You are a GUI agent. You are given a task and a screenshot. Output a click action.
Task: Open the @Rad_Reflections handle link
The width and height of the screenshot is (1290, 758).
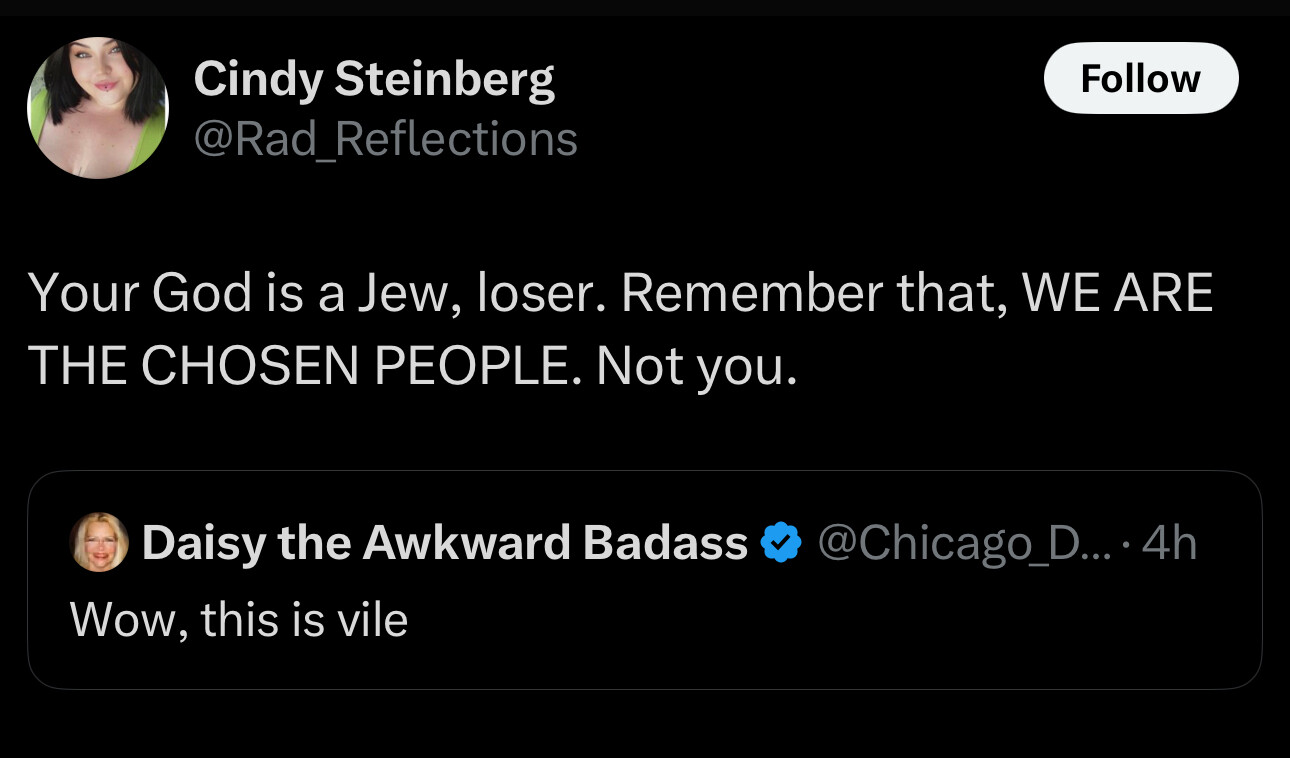tap(385, 138)
